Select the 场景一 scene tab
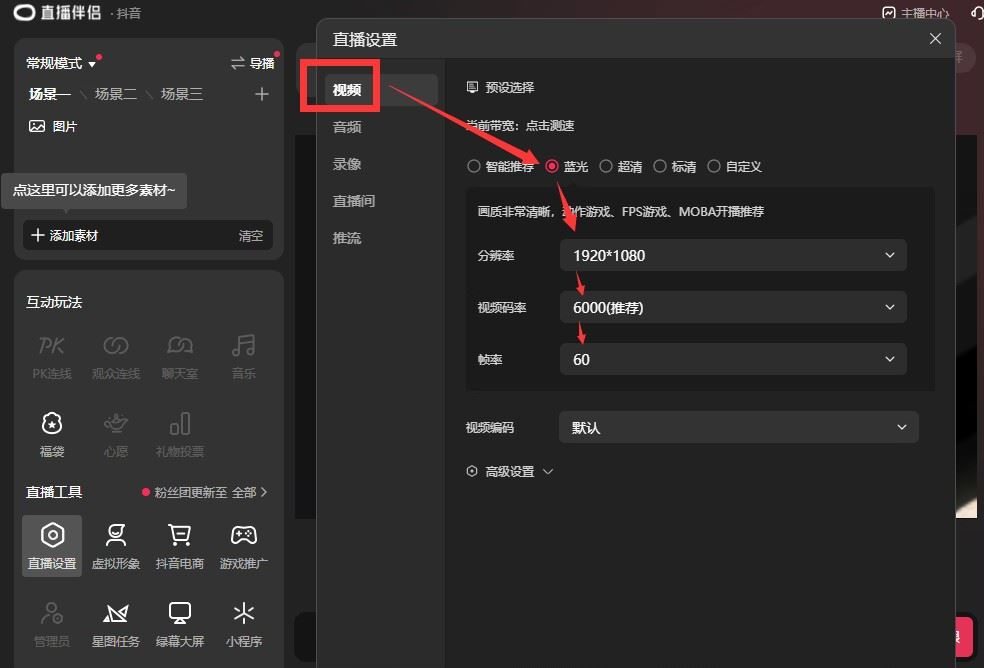The width and height of the screenshot is (984, 668). point(50,94)
